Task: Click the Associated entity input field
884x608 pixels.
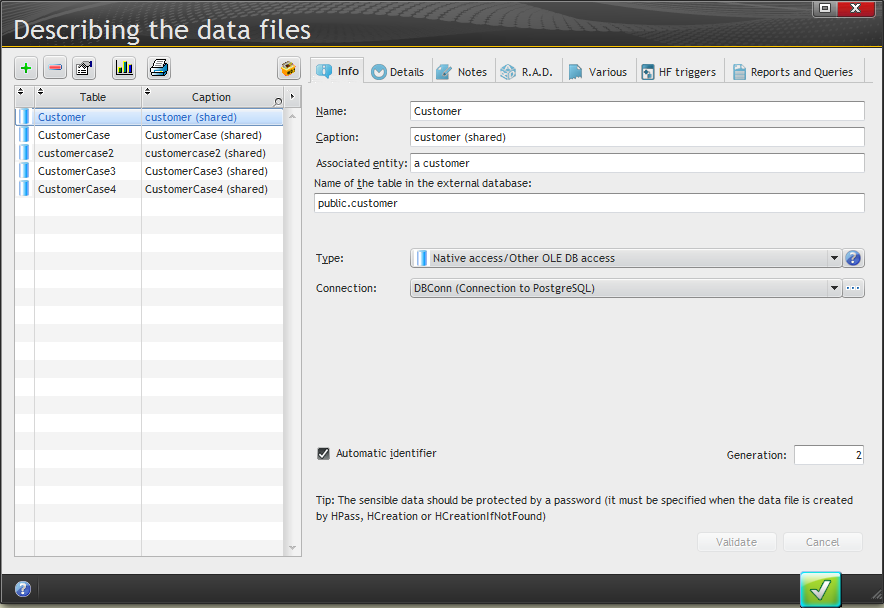Action: tap(637, 163)
